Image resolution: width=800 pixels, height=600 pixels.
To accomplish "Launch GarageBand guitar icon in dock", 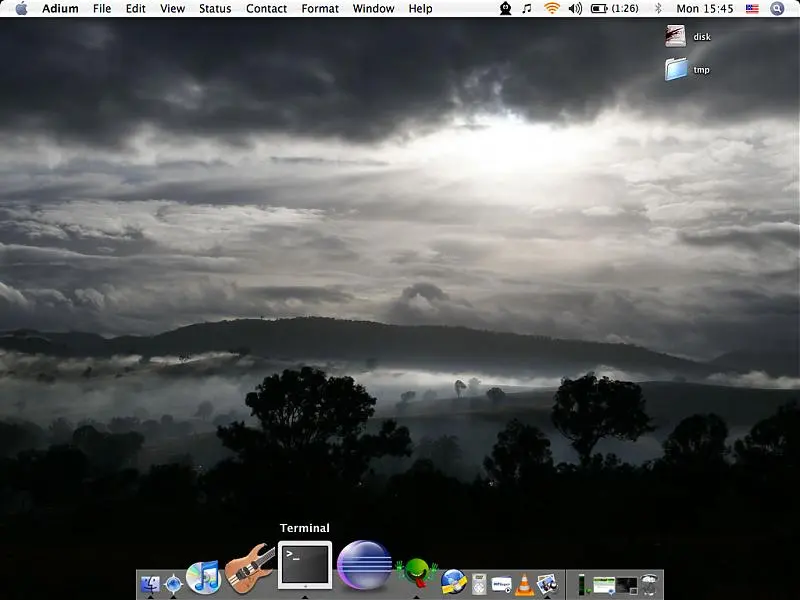I will [249, 568].
